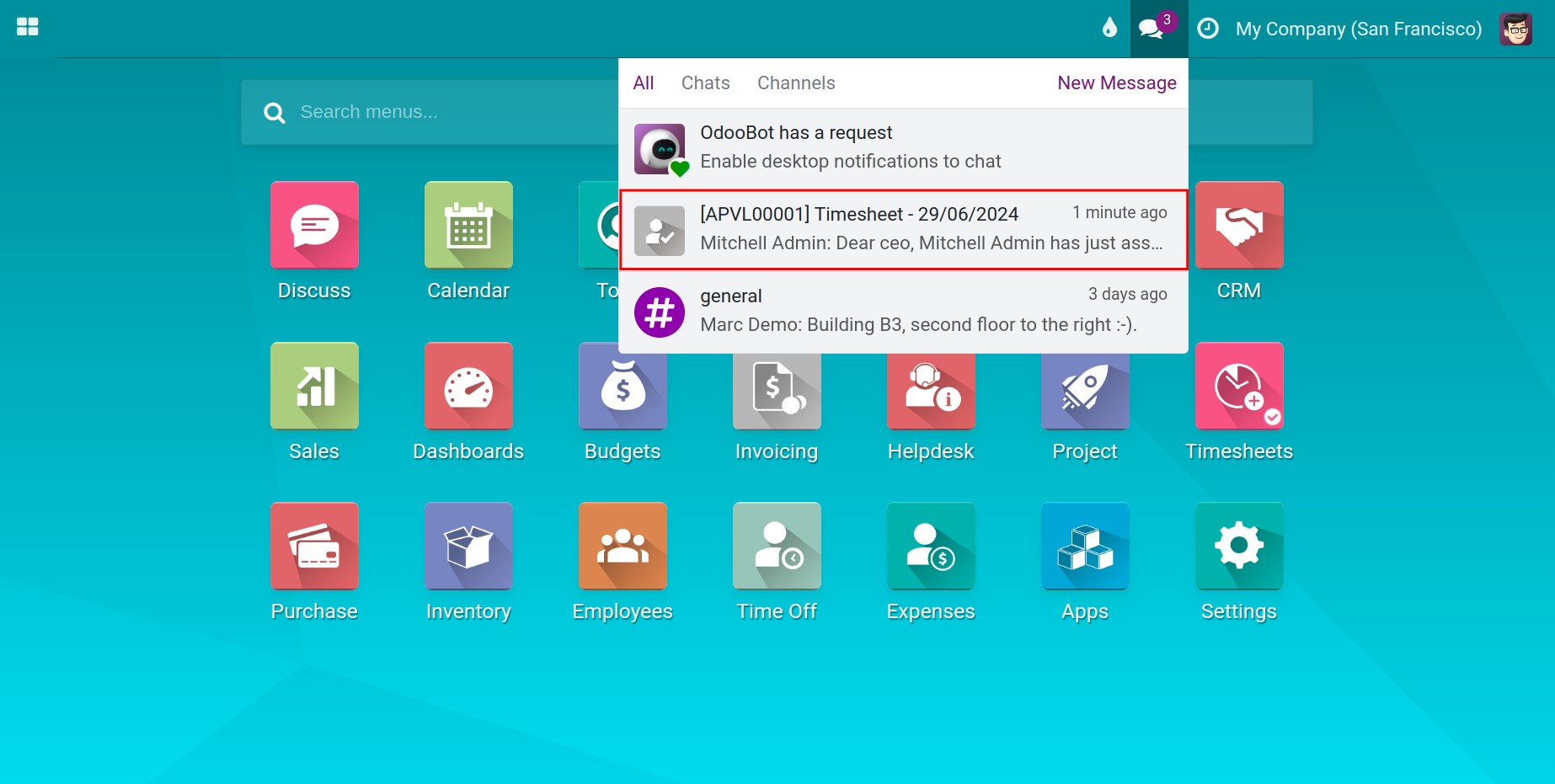The width and height of the screenshot is (1555, 784).
Task: Click the Timesheet approval avatar icon
Action: point(660,231)
